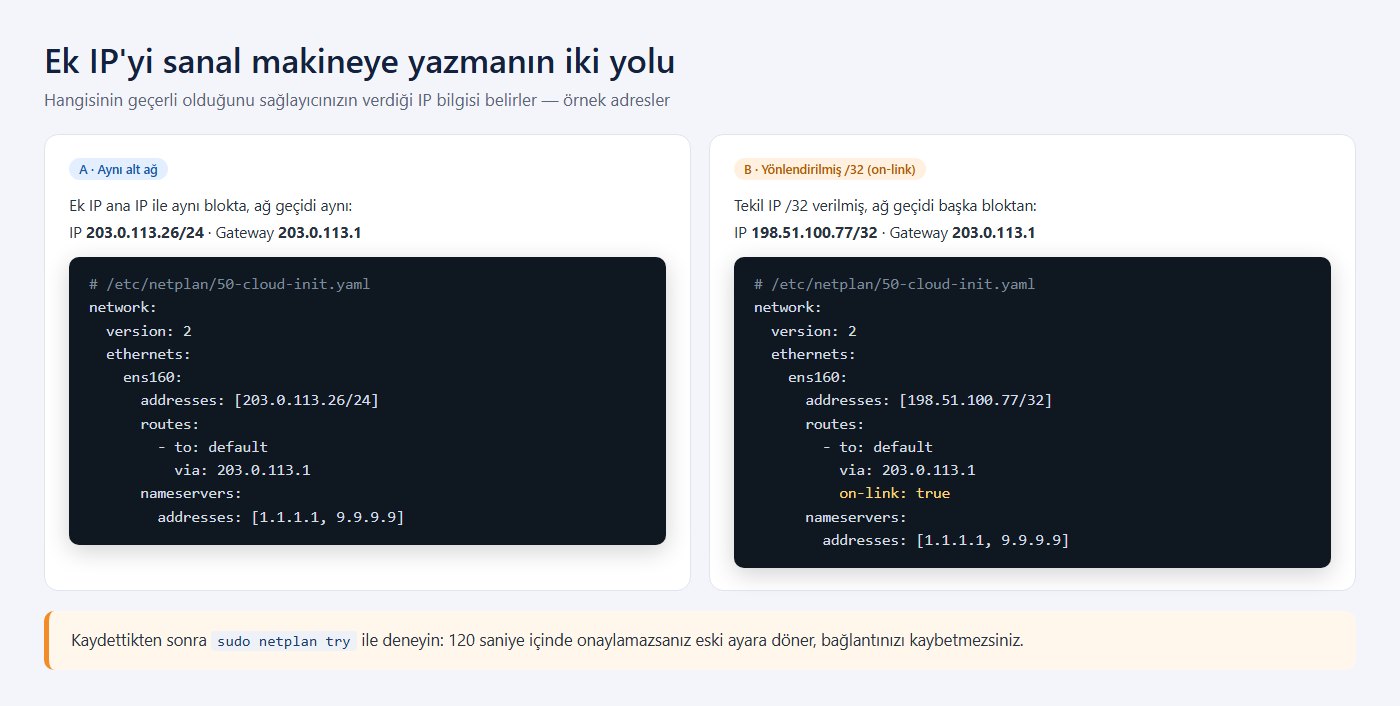Click "ethernets:" in card B's code
The width and height of the screenshot is (1400, 706).
(x=814, y=354)
